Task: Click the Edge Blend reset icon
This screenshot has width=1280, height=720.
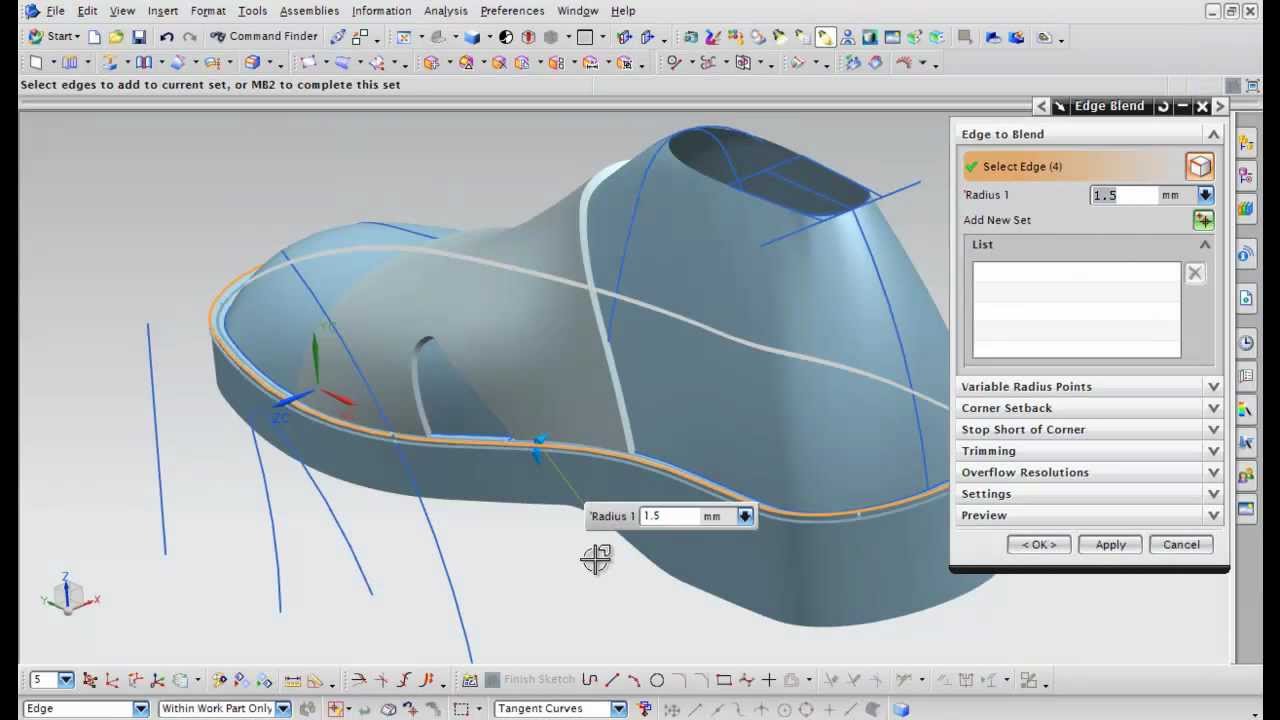Action: click(1163, 106)
